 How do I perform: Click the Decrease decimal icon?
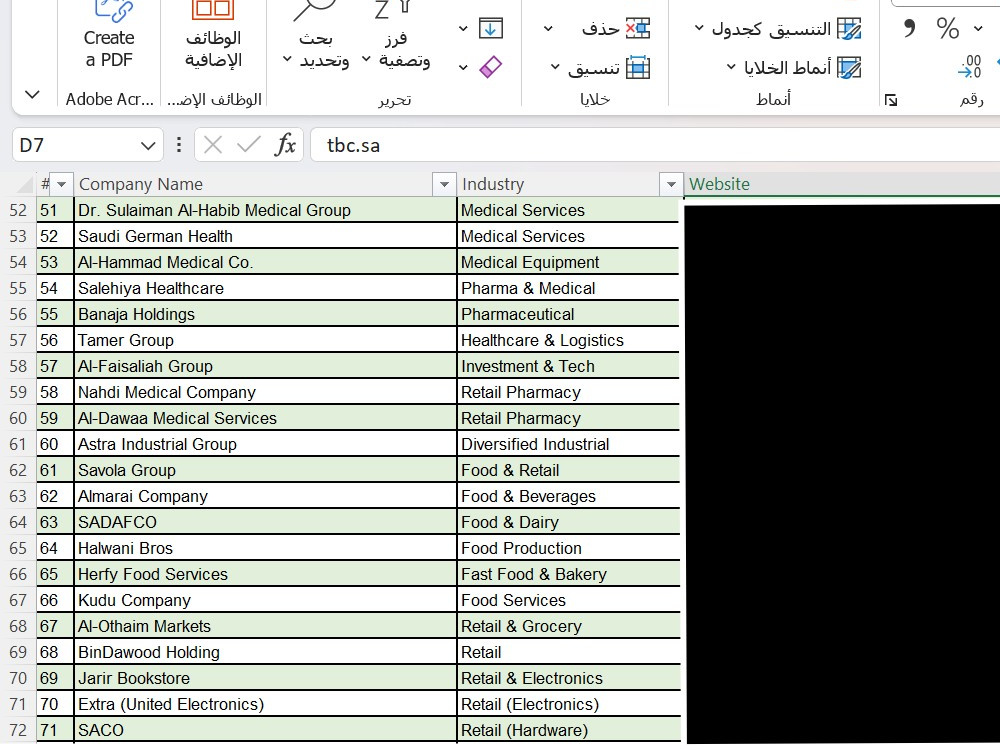(969, 66)
